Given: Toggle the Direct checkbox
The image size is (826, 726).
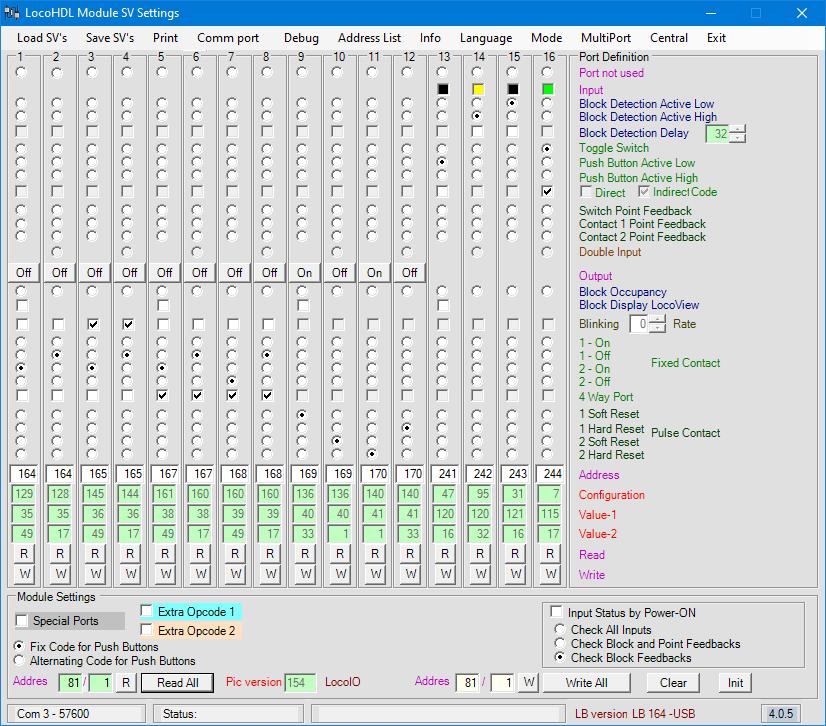Looking at the screenshot, I should [x=586, y=192].
